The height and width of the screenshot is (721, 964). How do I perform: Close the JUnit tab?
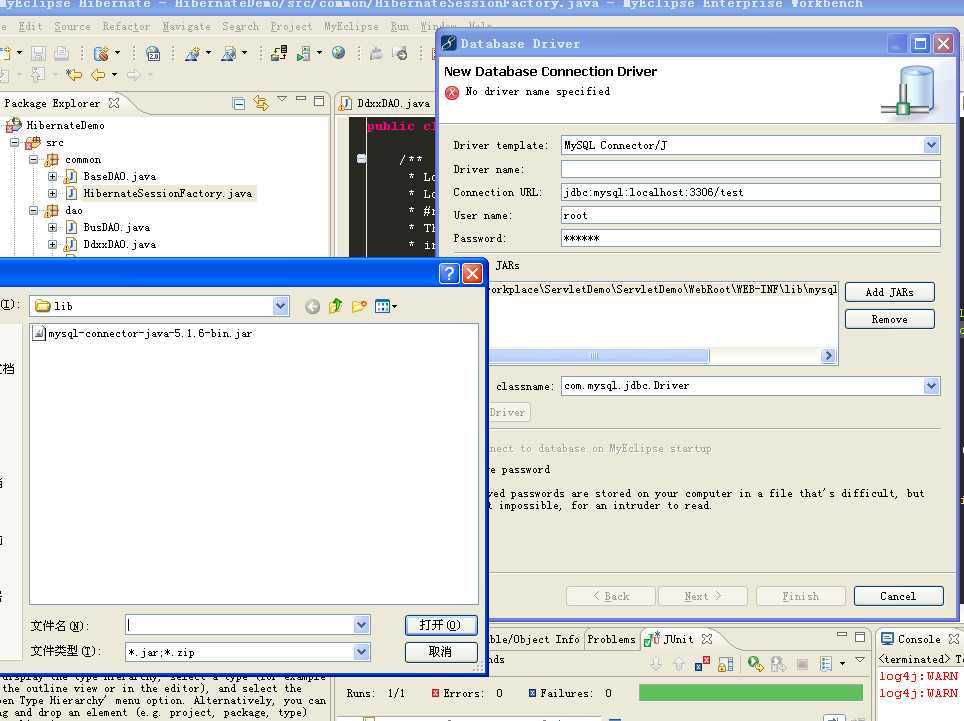[707, 639]
